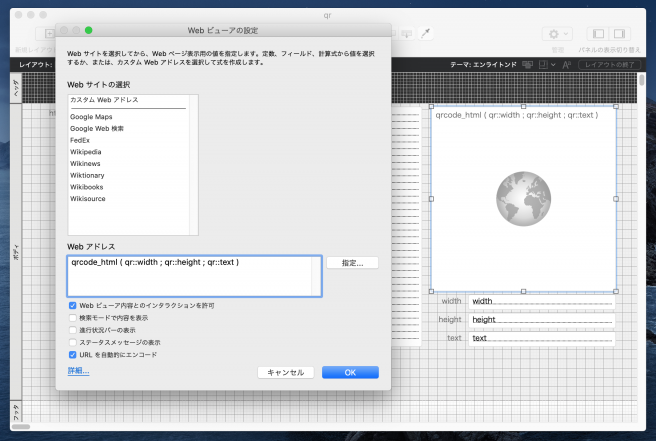Click the Exit Layout button
Viewport: 656px width, 441px height.
609,64
